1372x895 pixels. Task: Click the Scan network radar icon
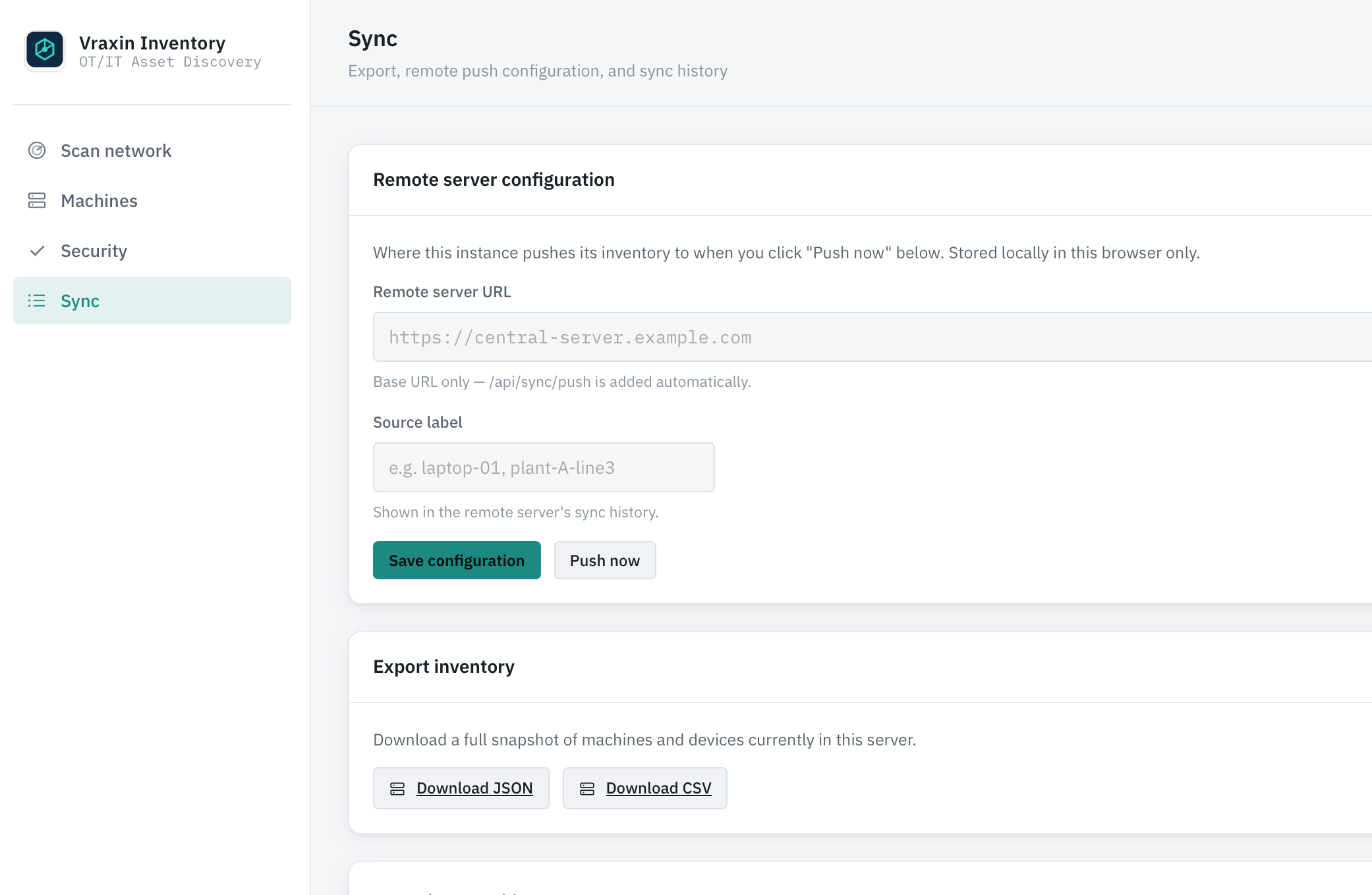[x=37, y=151]
